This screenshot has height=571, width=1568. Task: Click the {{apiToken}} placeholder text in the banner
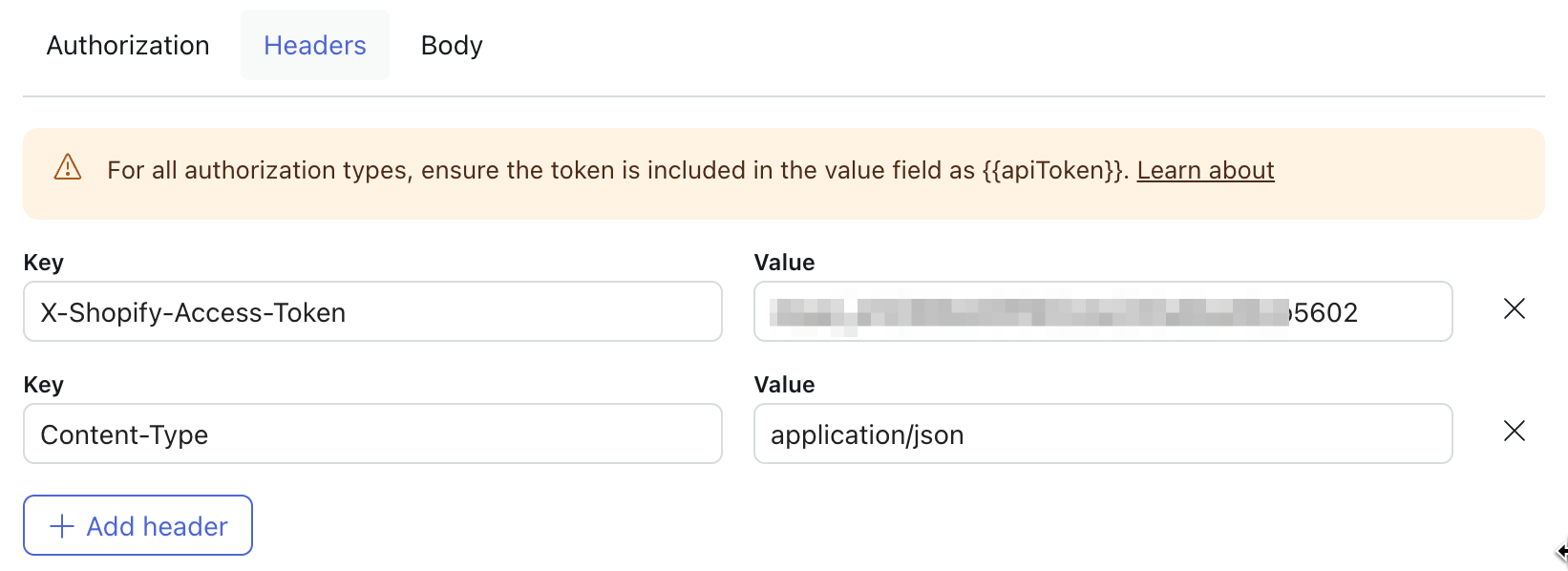1054,170
